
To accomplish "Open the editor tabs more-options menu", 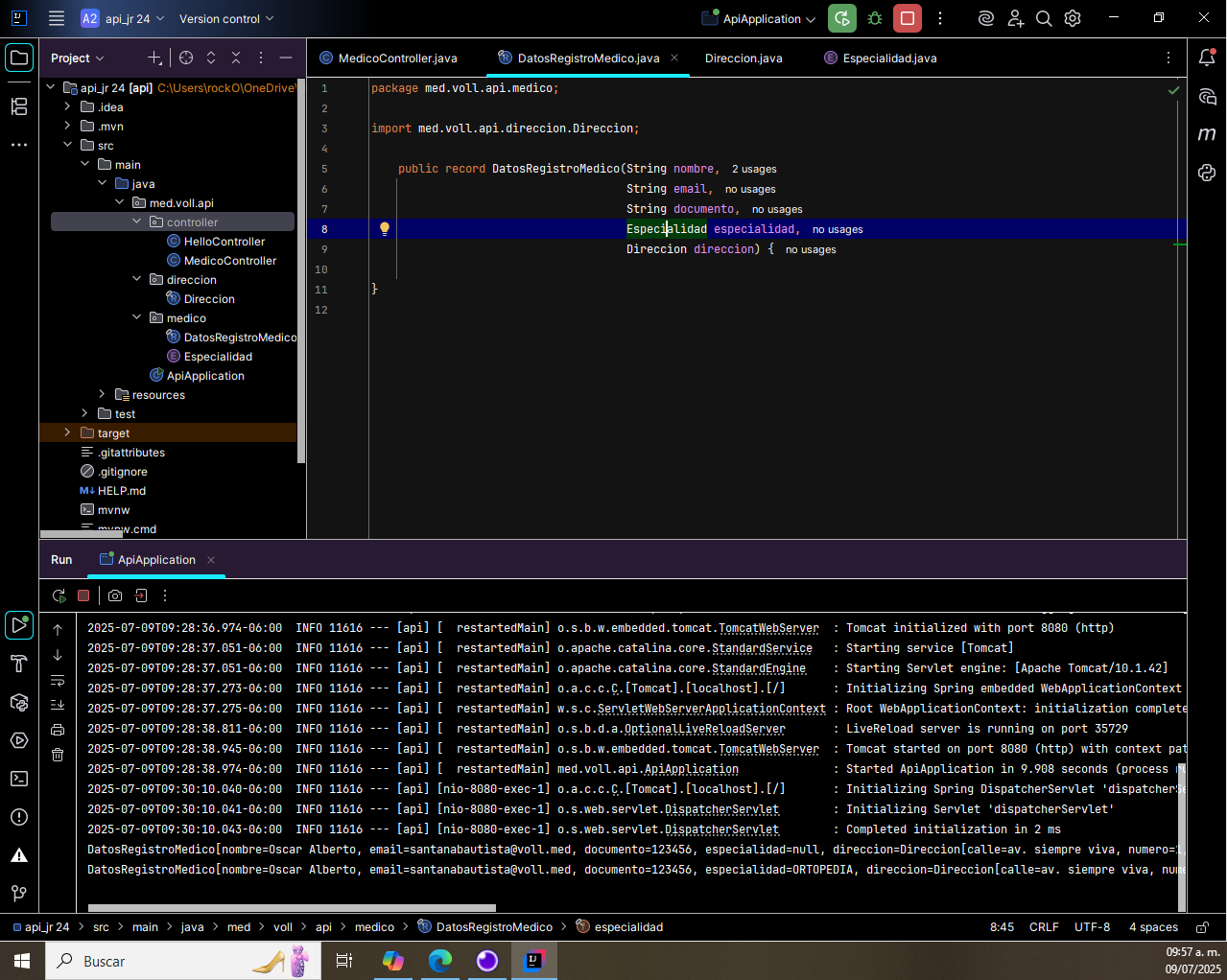I will click(1168, 58).
